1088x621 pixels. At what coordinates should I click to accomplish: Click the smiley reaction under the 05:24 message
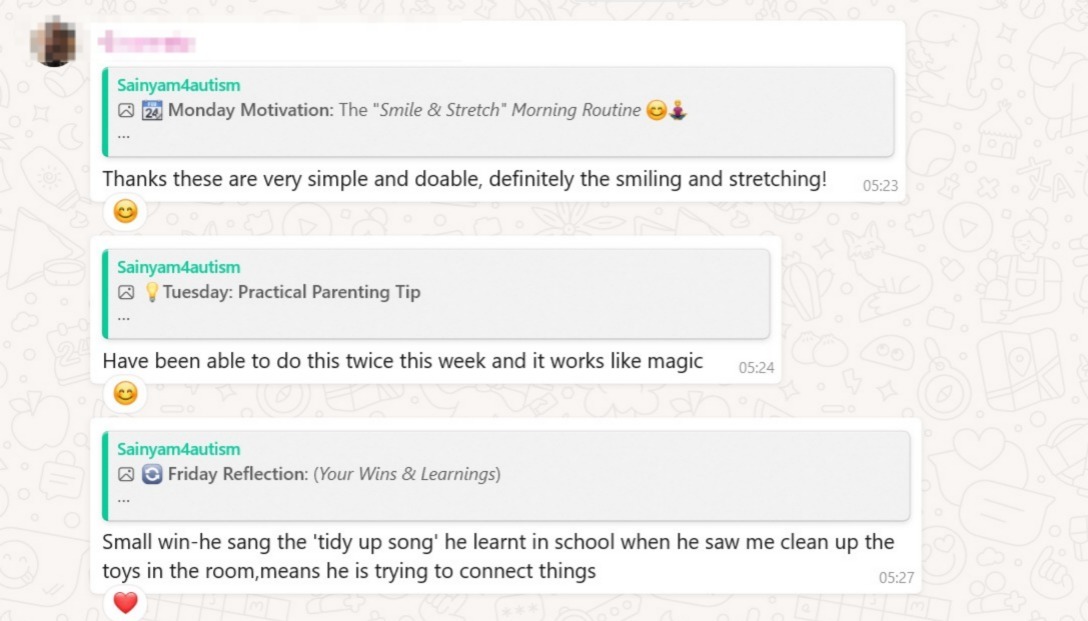tap(125, 394)
